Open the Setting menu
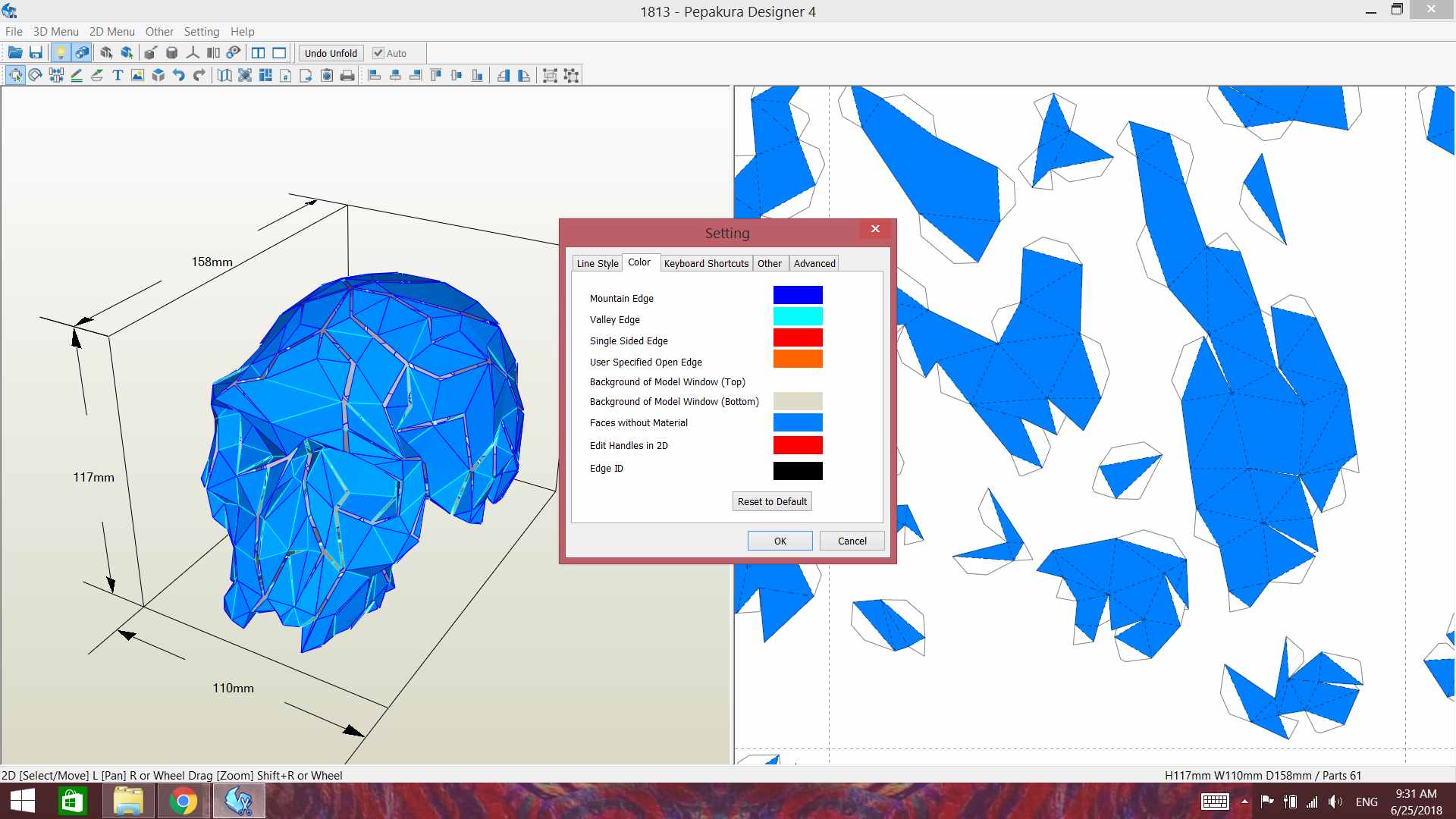Viewport: 1456px width, 819px height. click(201, 31)
